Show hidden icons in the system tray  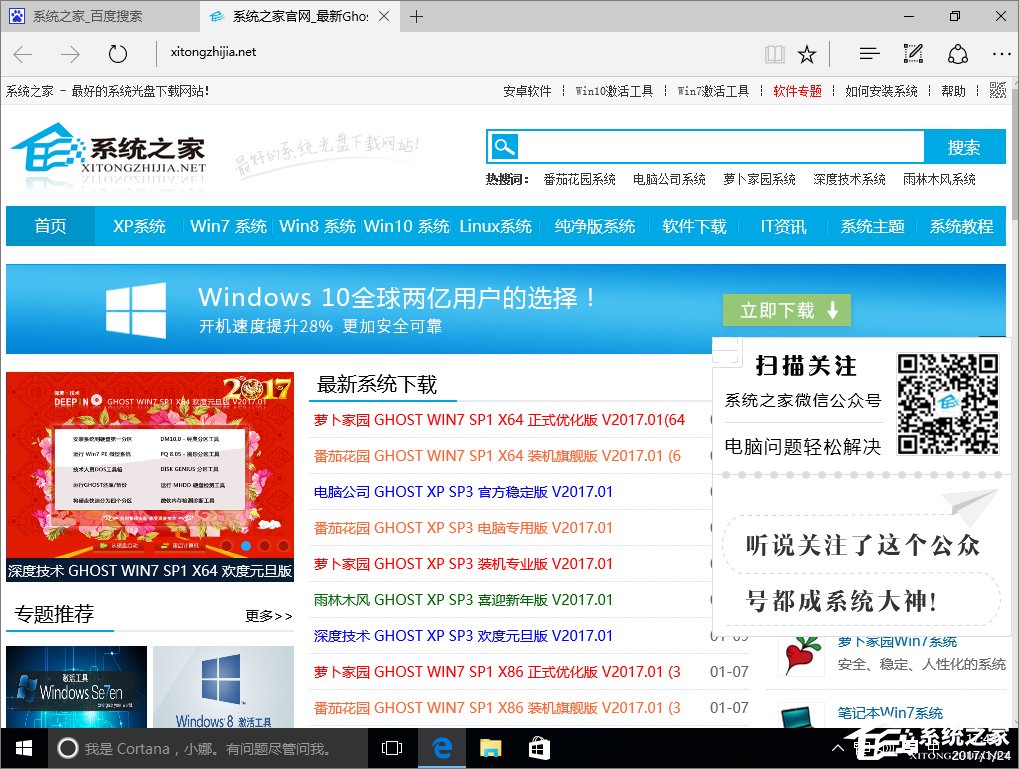838,748
